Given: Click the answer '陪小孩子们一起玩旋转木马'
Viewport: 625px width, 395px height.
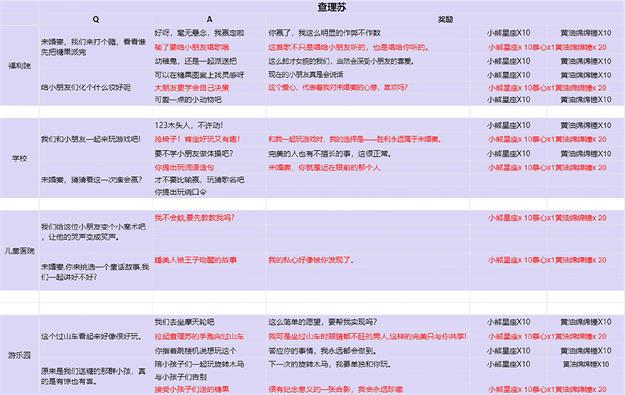Looking at the screenshot, I should 199,364.
